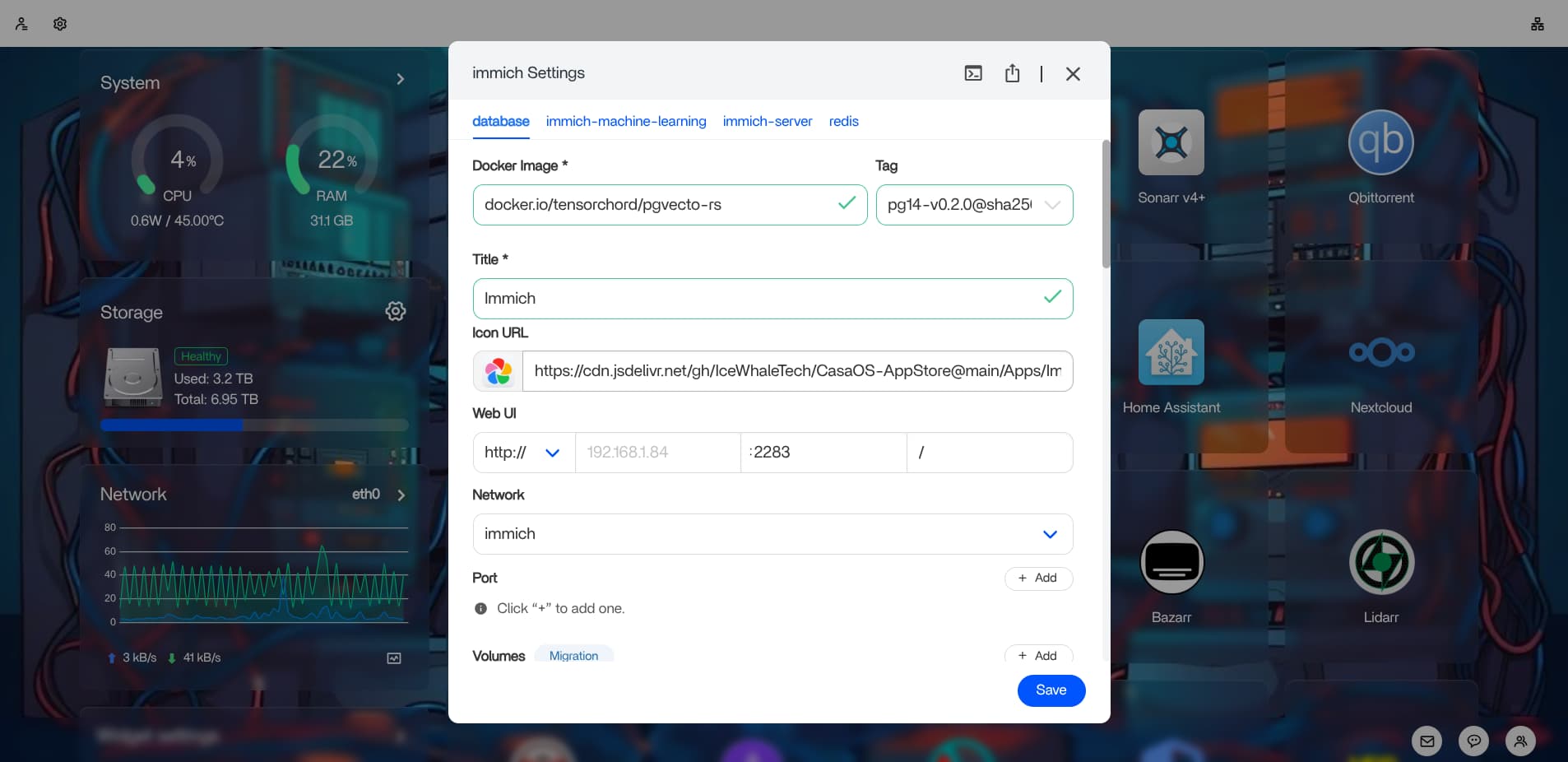This screenshot has width=1568, height=762.
Task: Edit the Icon URL text field
Action: pyautogui.click(x=797, y=371)
